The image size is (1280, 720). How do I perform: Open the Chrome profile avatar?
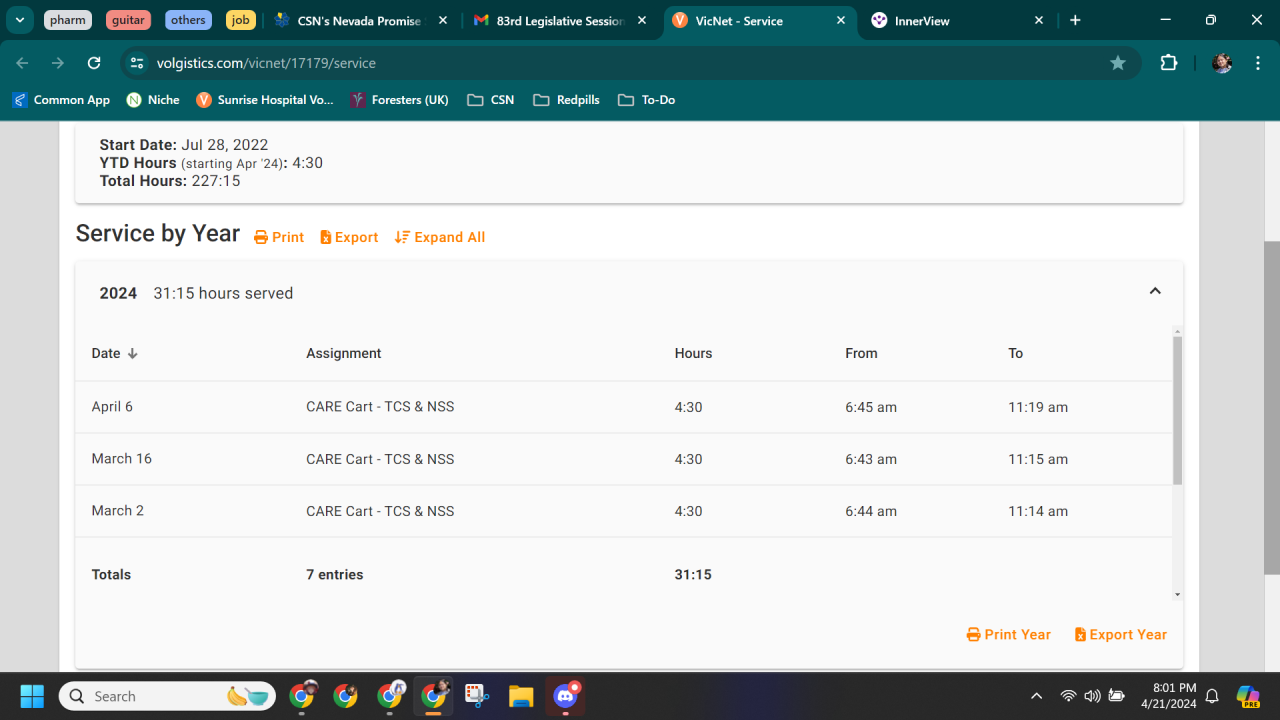1221,63
